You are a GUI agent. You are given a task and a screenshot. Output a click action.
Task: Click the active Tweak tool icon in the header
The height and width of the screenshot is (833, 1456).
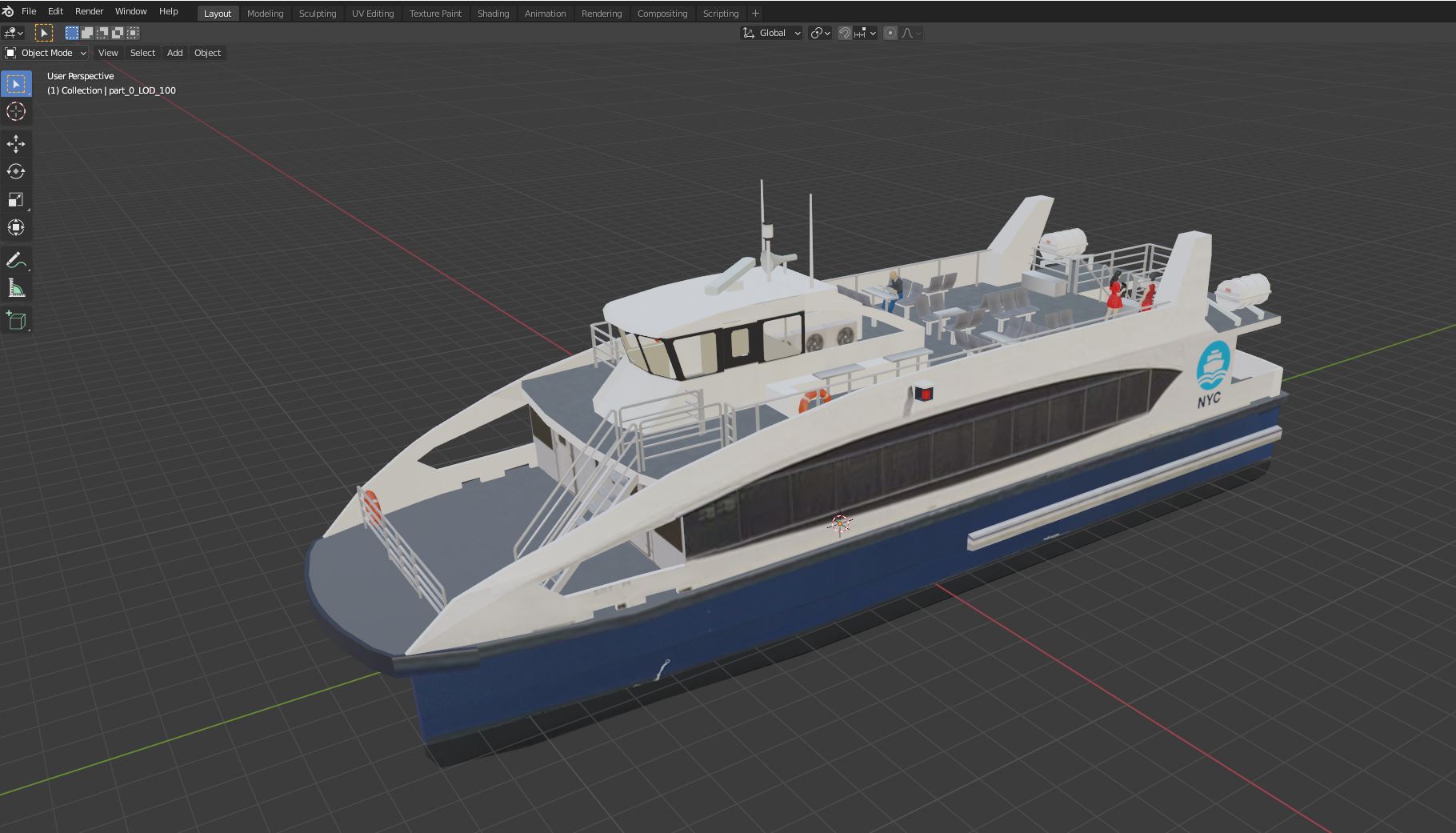point(44,33)
